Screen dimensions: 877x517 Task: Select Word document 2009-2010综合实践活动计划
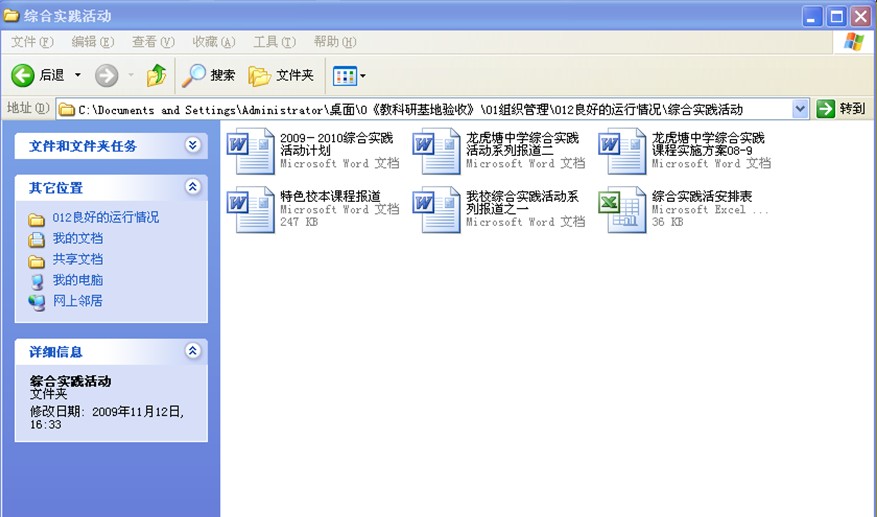click(250, 151)
